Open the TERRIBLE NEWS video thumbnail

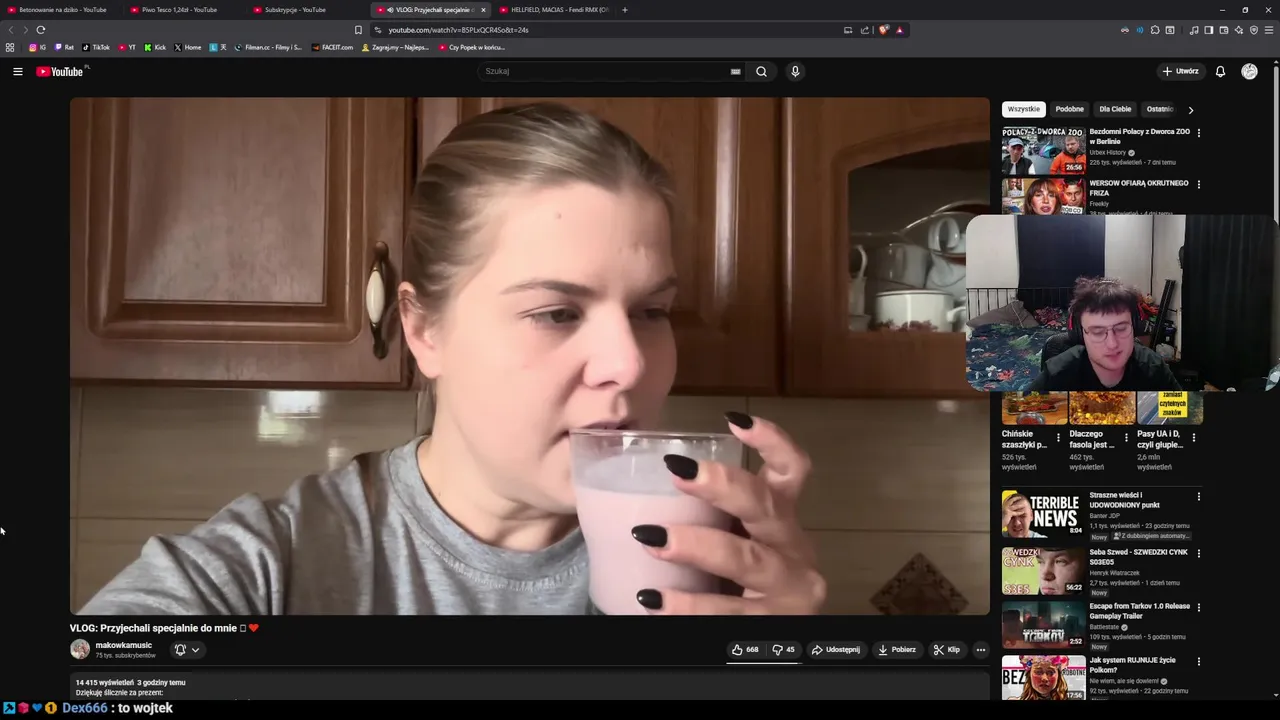[x=1044, y=514]
